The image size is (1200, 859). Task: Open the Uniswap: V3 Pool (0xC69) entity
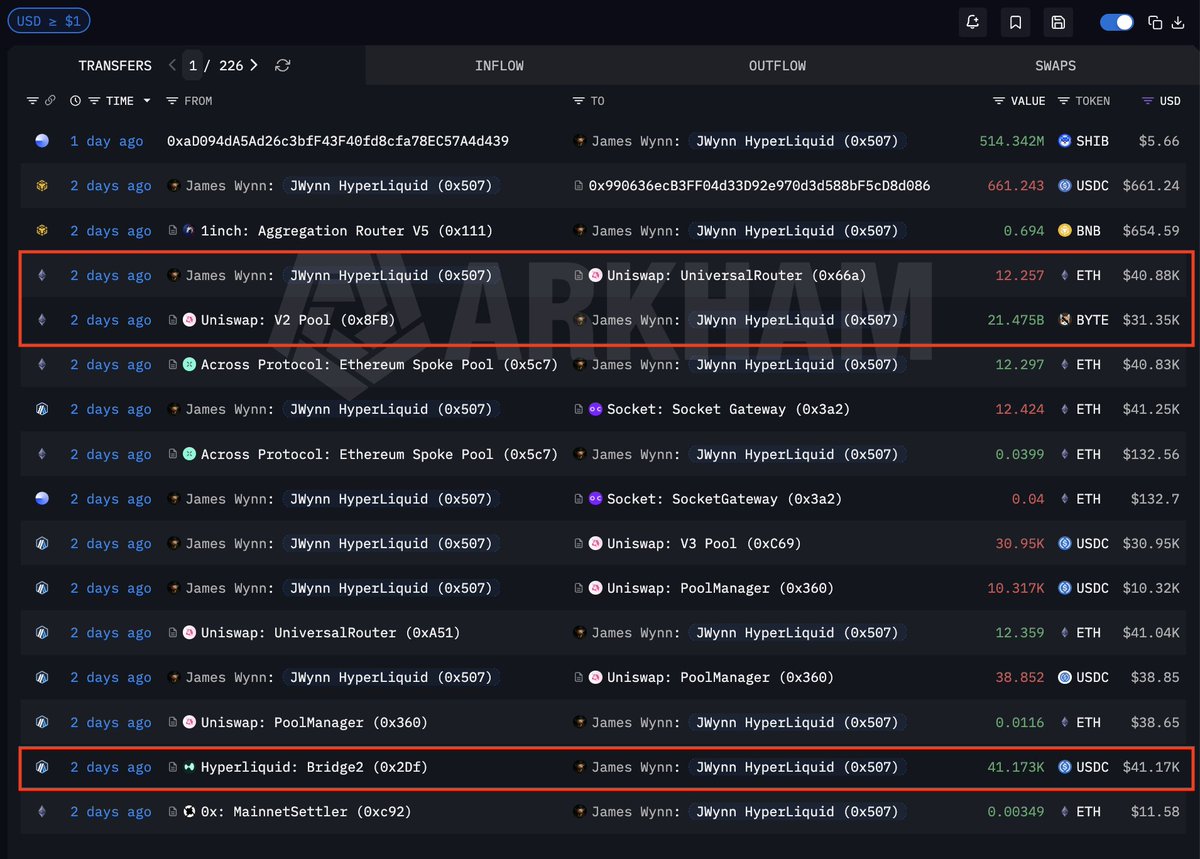[x=704, y=544]
